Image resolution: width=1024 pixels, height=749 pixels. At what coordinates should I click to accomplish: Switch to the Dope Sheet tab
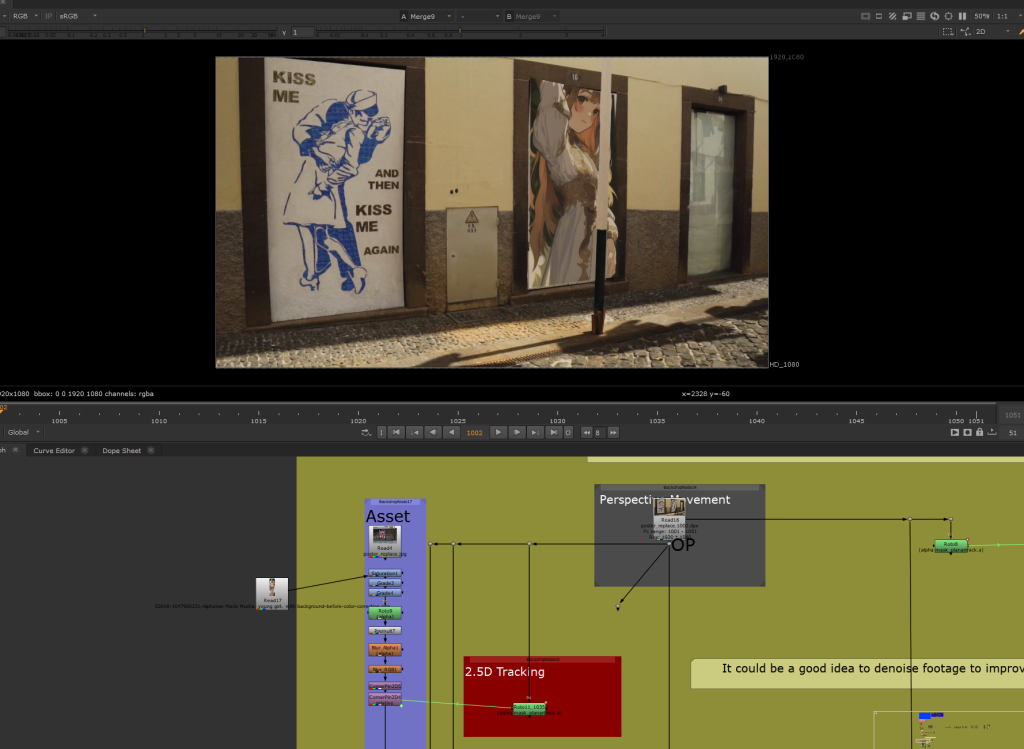point(121,451)
